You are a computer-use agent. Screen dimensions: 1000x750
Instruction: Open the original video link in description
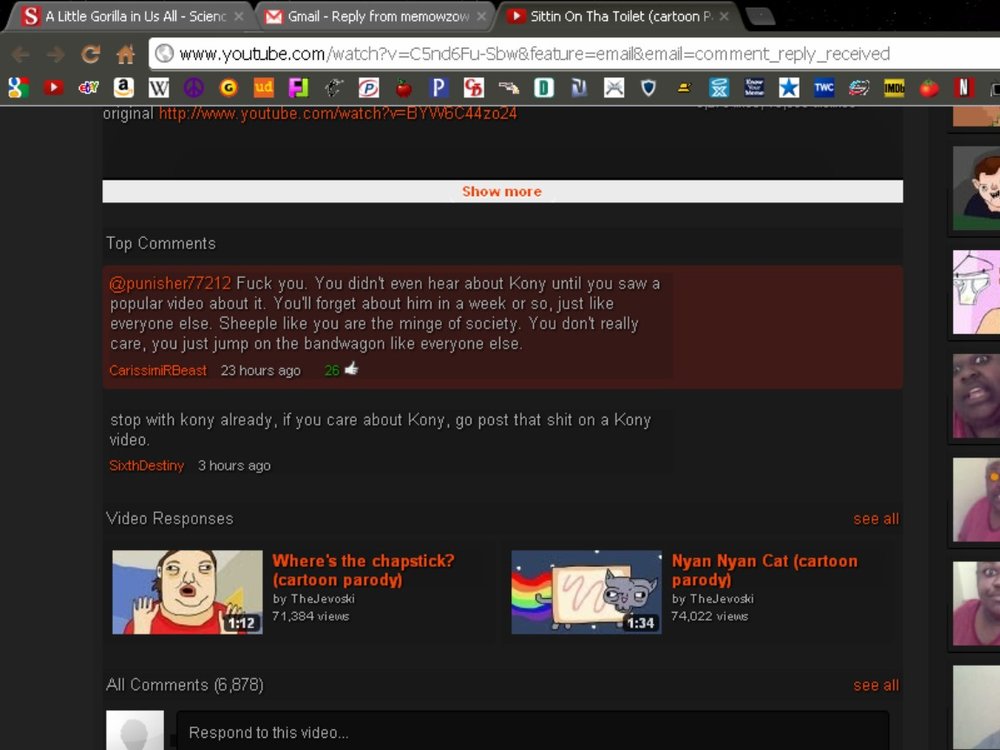click(337, 114)
